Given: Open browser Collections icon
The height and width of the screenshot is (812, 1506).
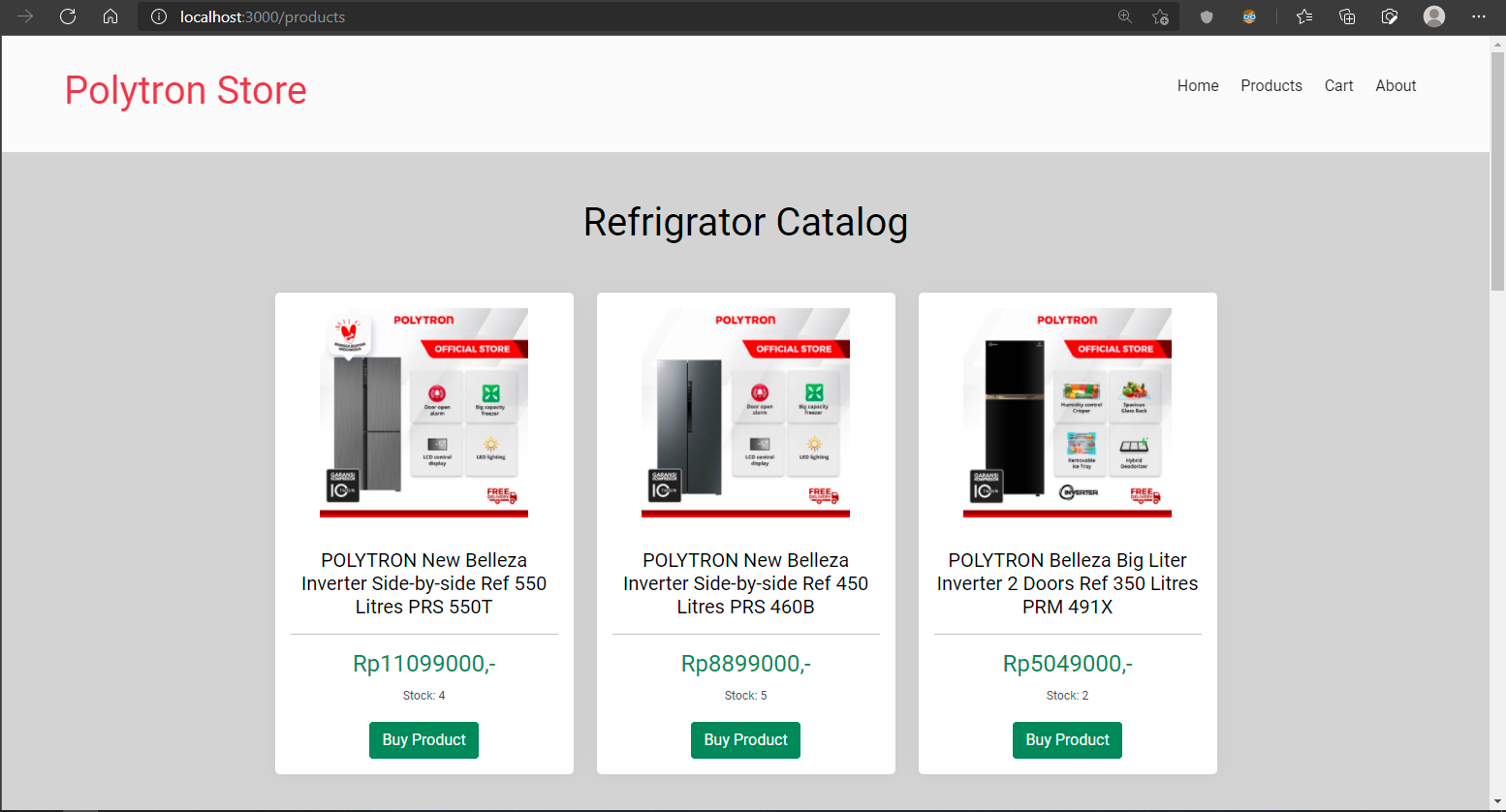Looking at the screenshot, I should (x=1347, y=16).
